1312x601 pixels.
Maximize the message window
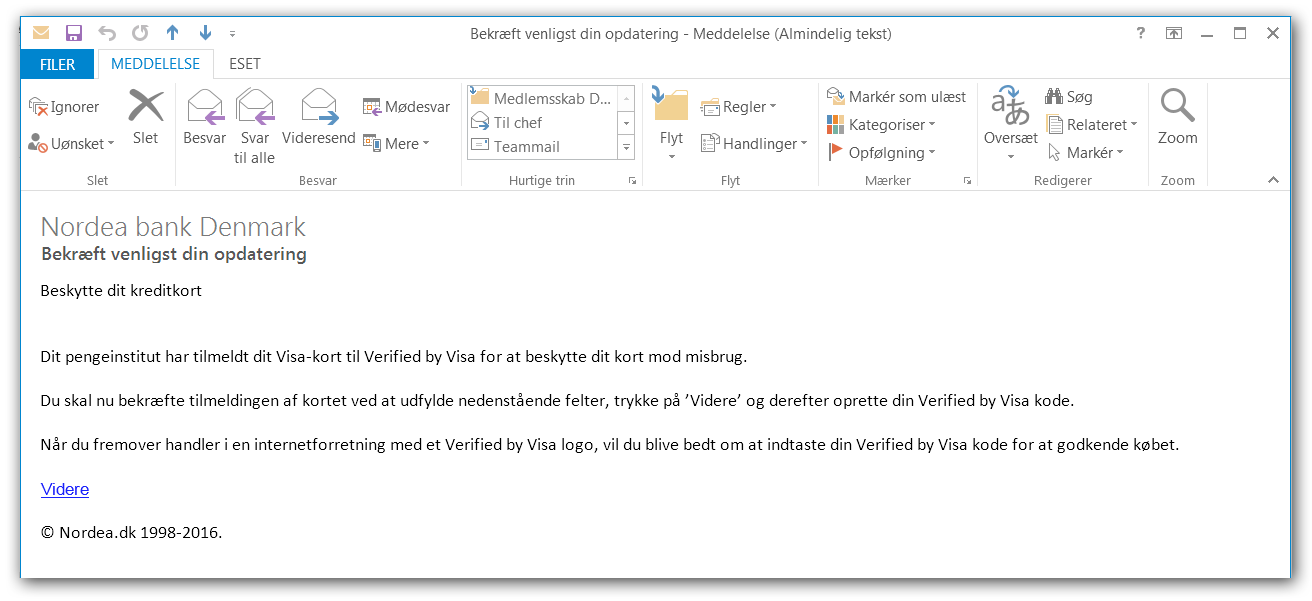(1240, 33)
